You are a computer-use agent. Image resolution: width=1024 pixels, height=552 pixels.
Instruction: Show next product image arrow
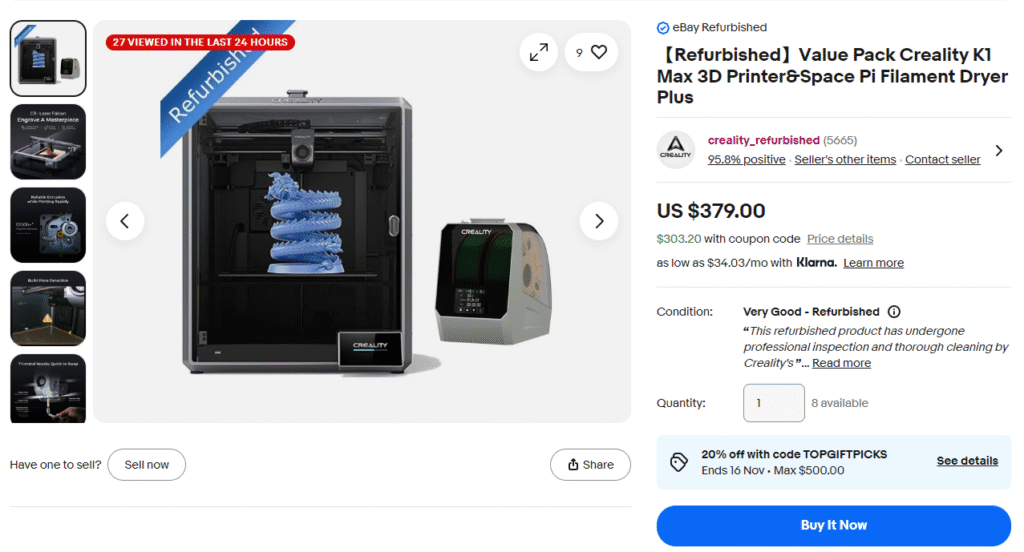pos(599,221)
